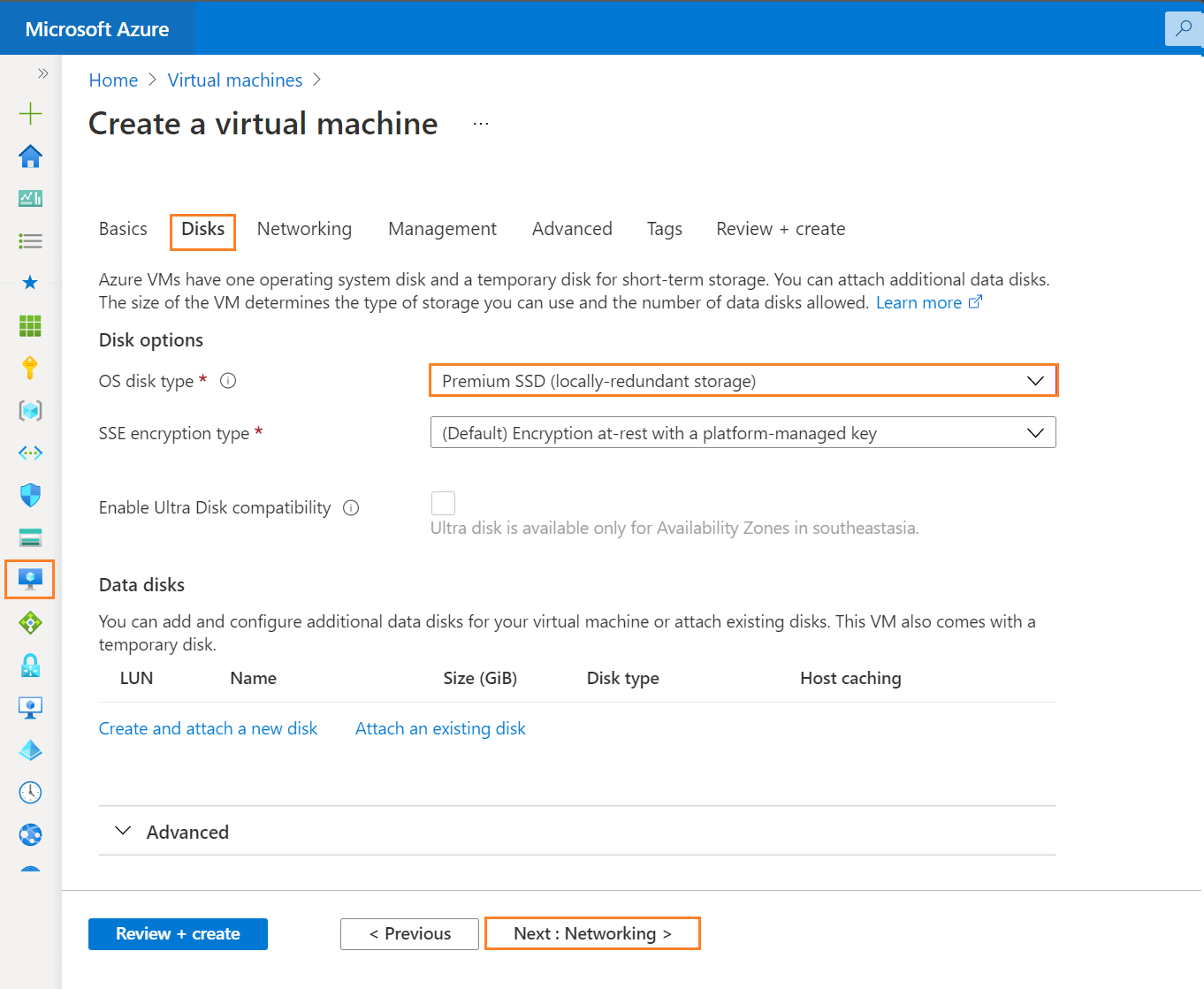Viewport: 1204px width, 989px height.
Task: Select the Review + create tab
Action: [781, 229]
